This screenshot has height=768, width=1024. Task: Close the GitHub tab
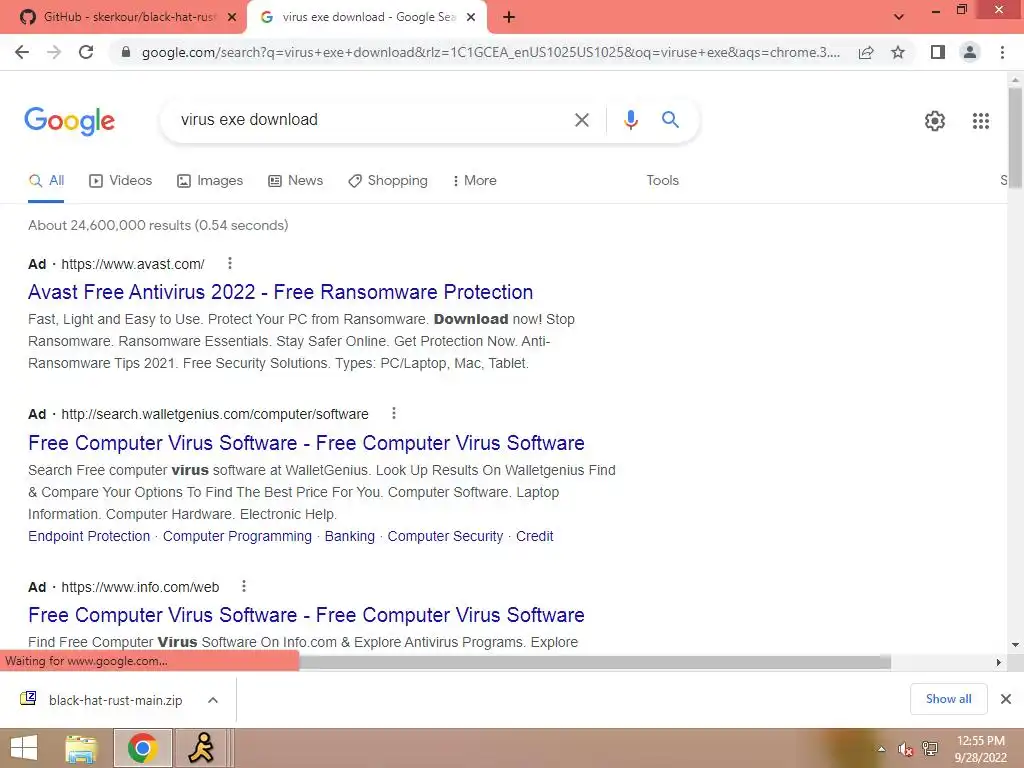point(232,18)
